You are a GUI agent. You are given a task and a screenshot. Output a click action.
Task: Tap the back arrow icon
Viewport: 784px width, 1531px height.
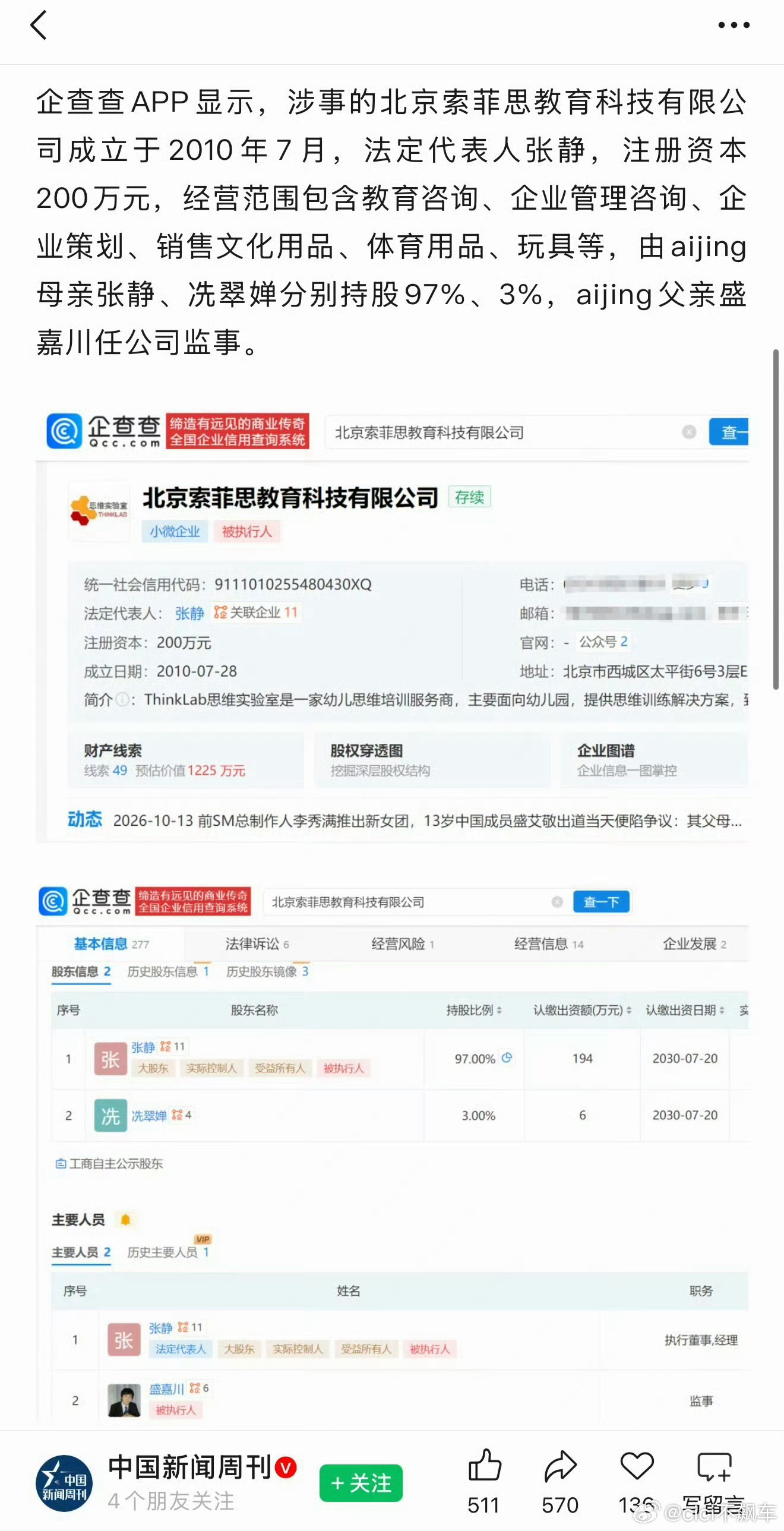39,26
